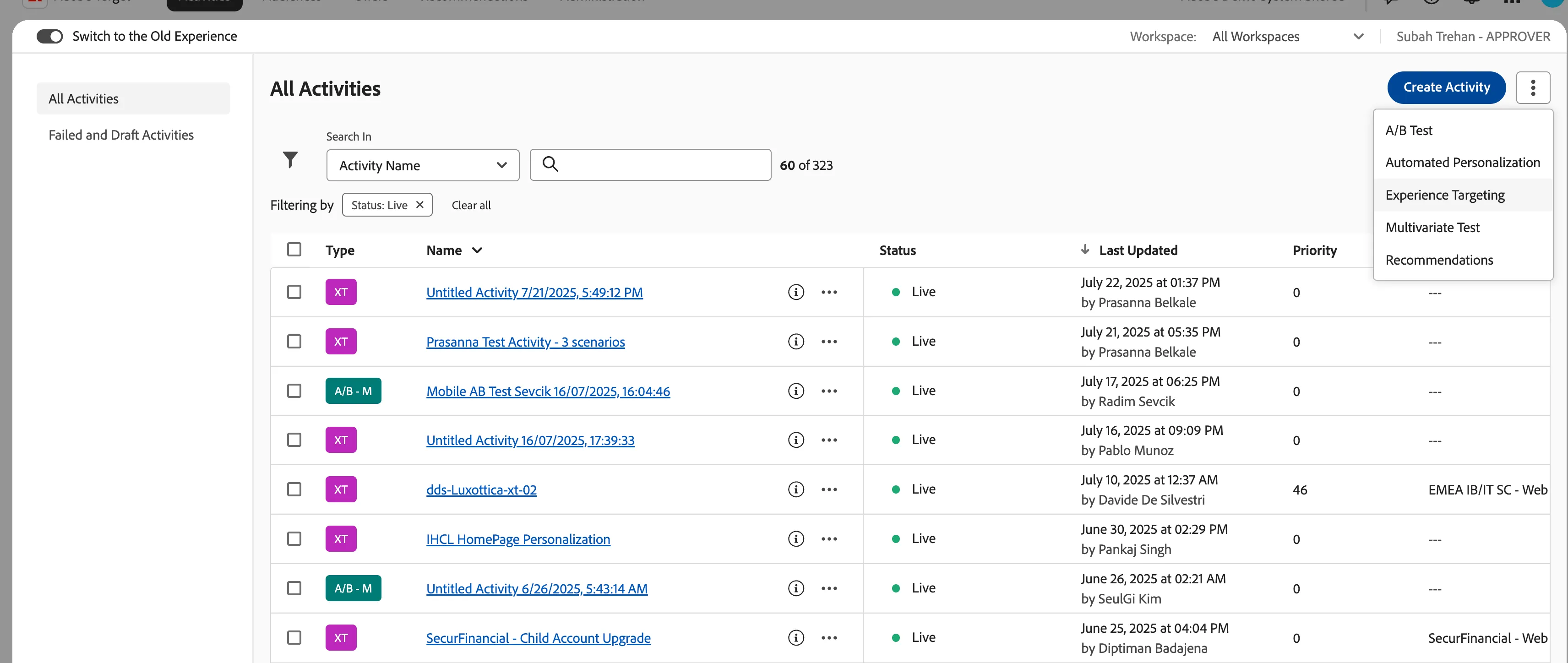Choose Automated Personalization from the menu

coord(1463,163)
